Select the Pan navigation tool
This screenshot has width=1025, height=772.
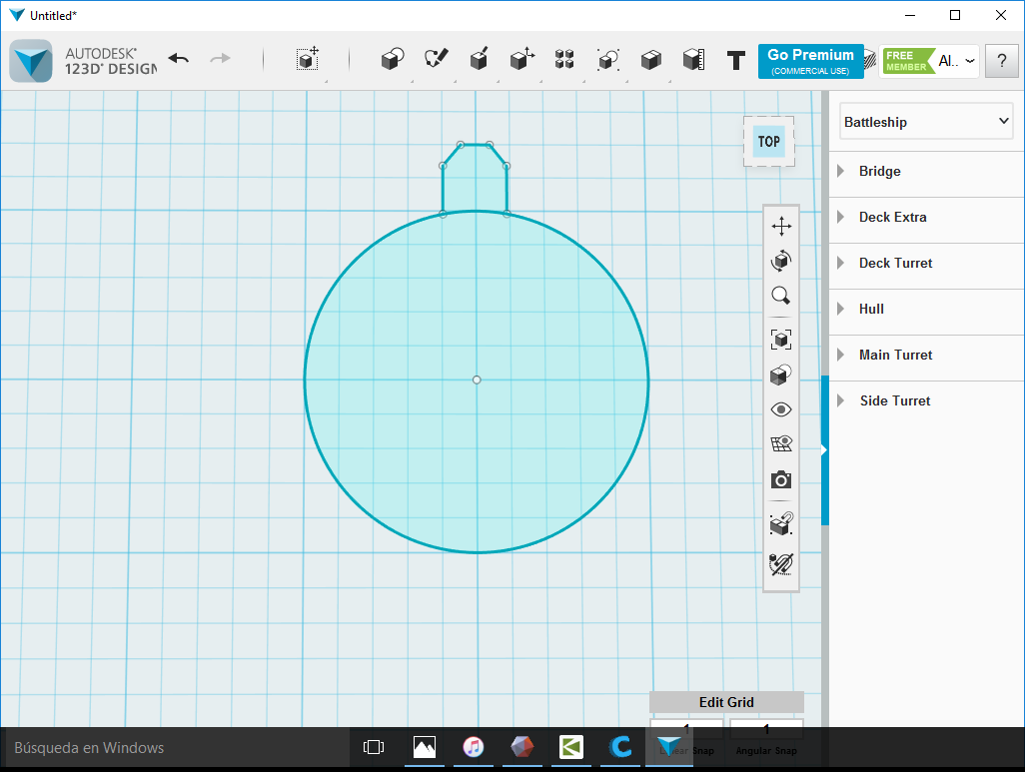click(781, 226)
